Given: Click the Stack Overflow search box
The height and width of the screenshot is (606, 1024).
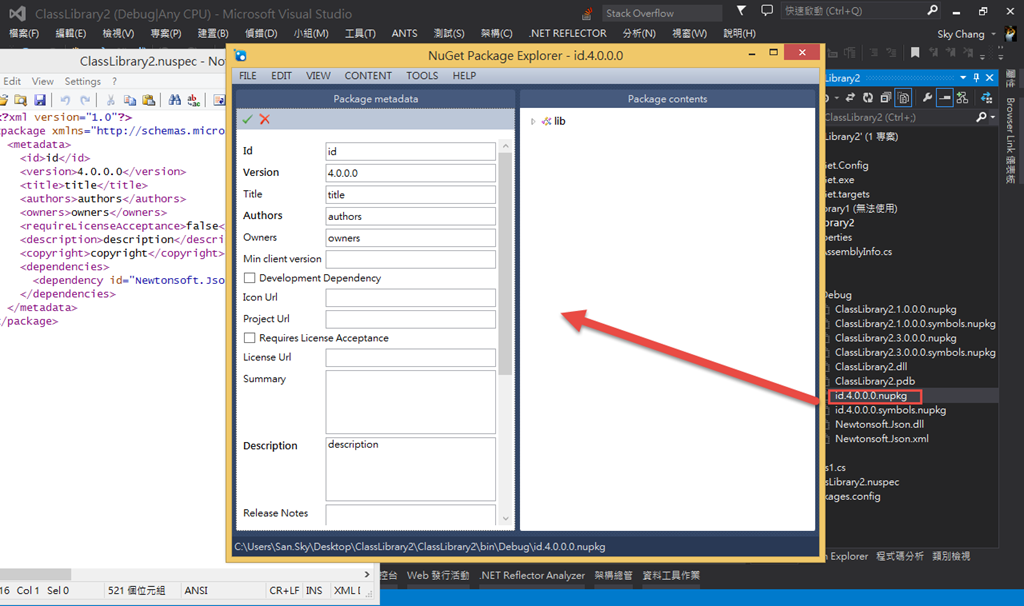Looking at the screenshot, I should [662, 13].
